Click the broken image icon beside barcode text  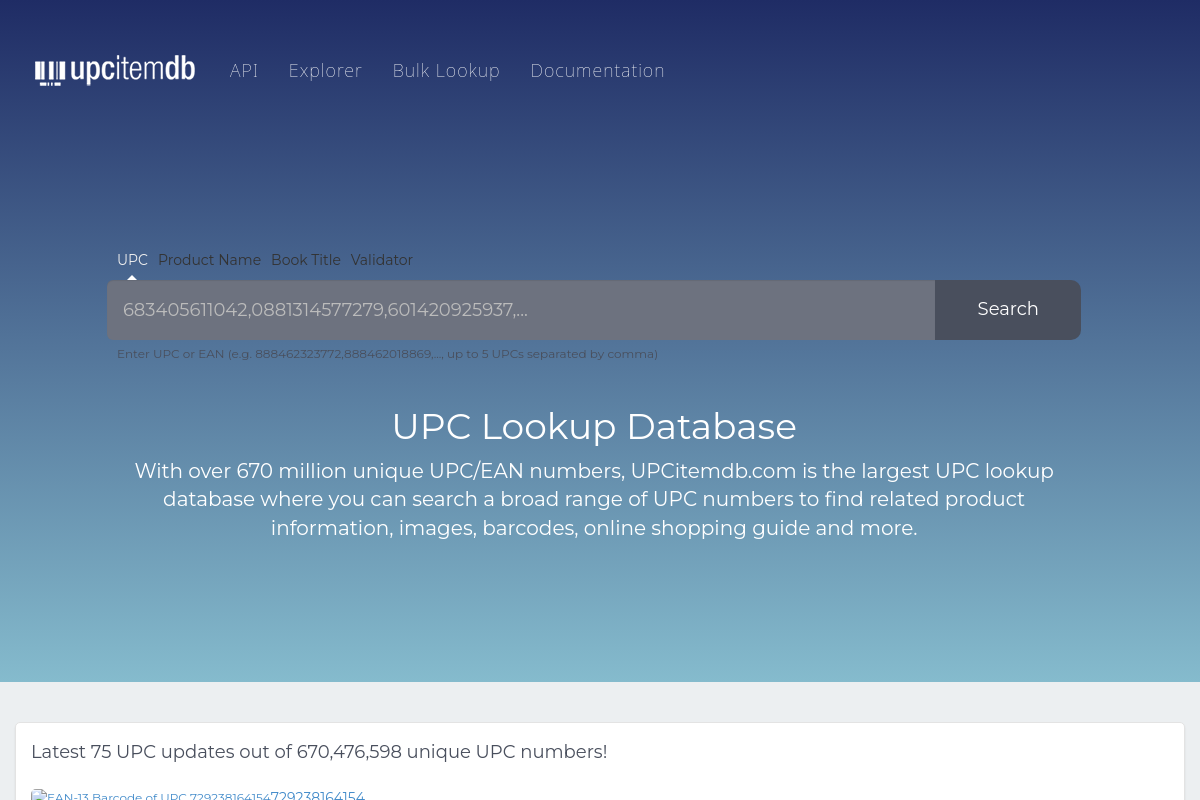(38, 796)
